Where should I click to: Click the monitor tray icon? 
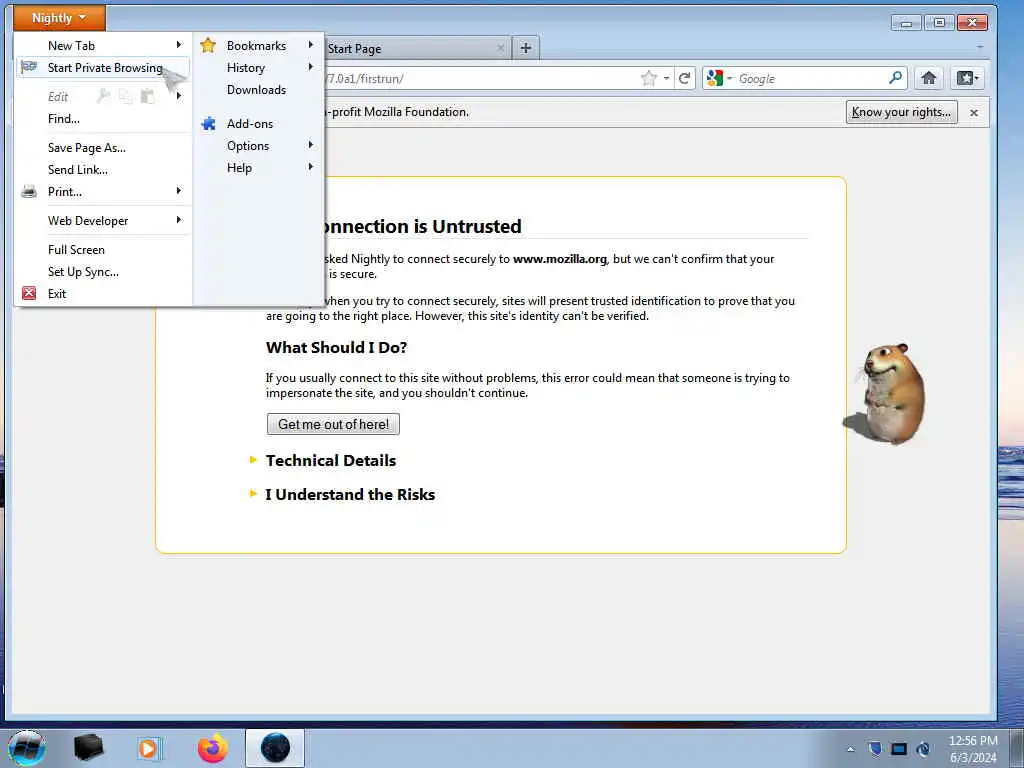tap(899, 749)
